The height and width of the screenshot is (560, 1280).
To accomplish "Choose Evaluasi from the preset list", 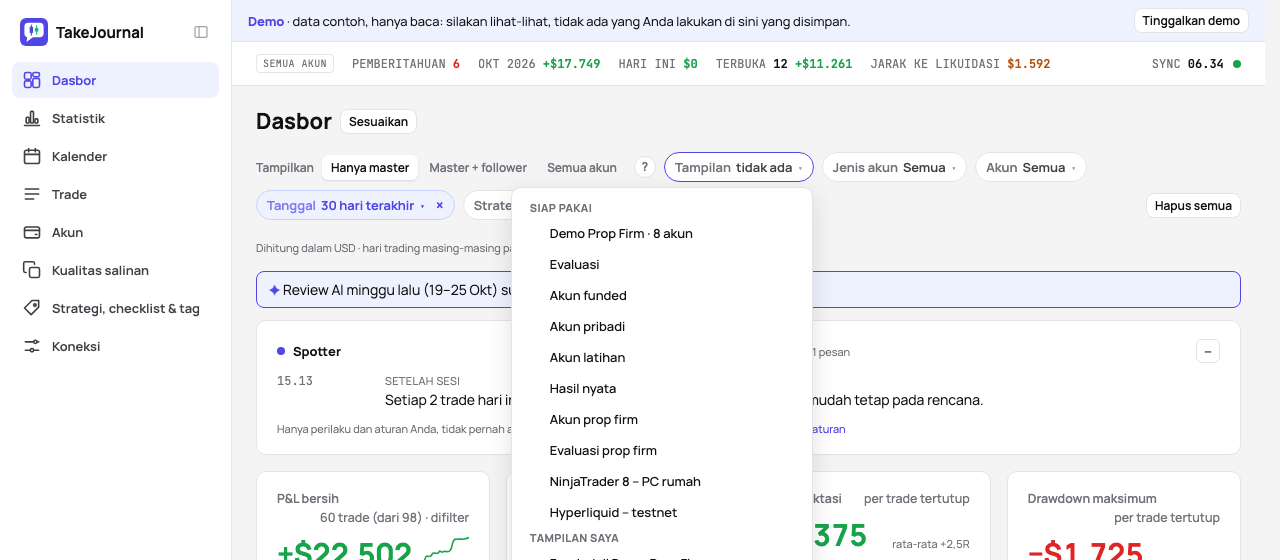I will [662, 264].
